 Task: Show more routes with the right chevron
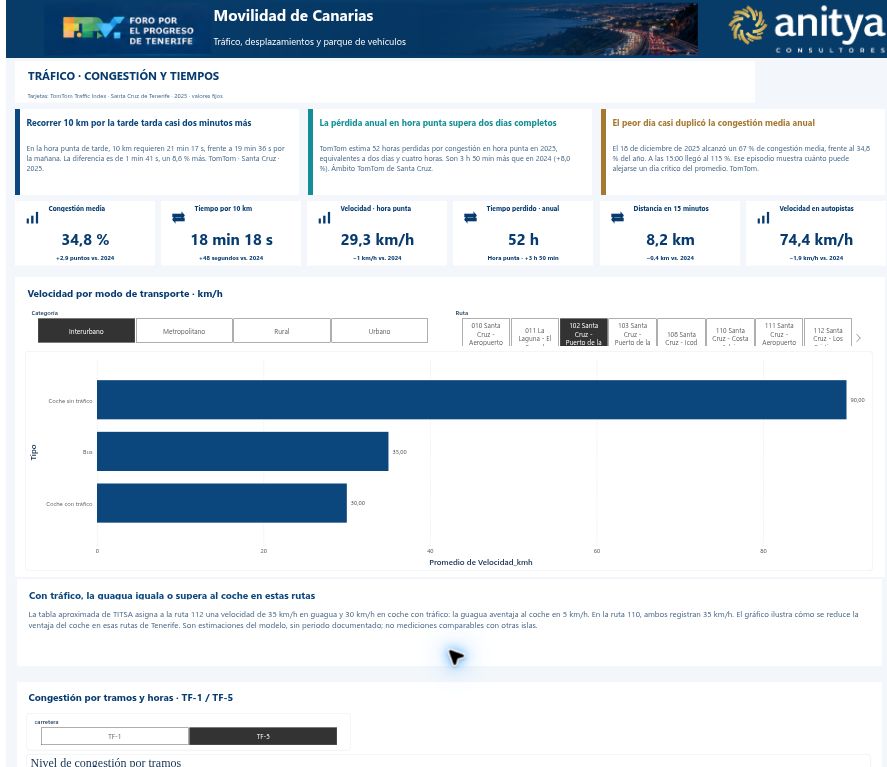pyautogui.click(x=859, y=338)
